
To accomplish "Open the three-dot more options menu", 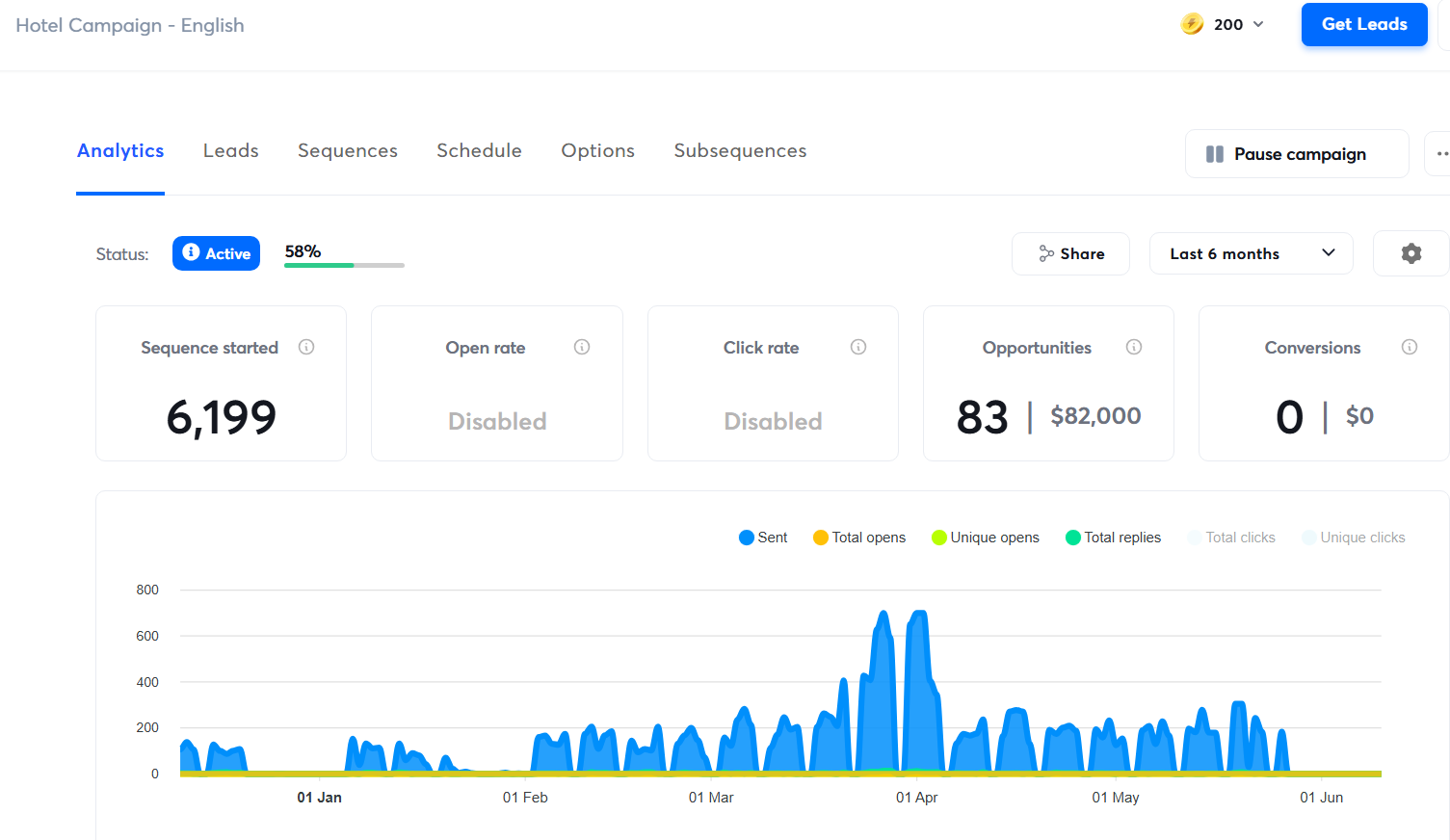I will (x=1440, y=154).
